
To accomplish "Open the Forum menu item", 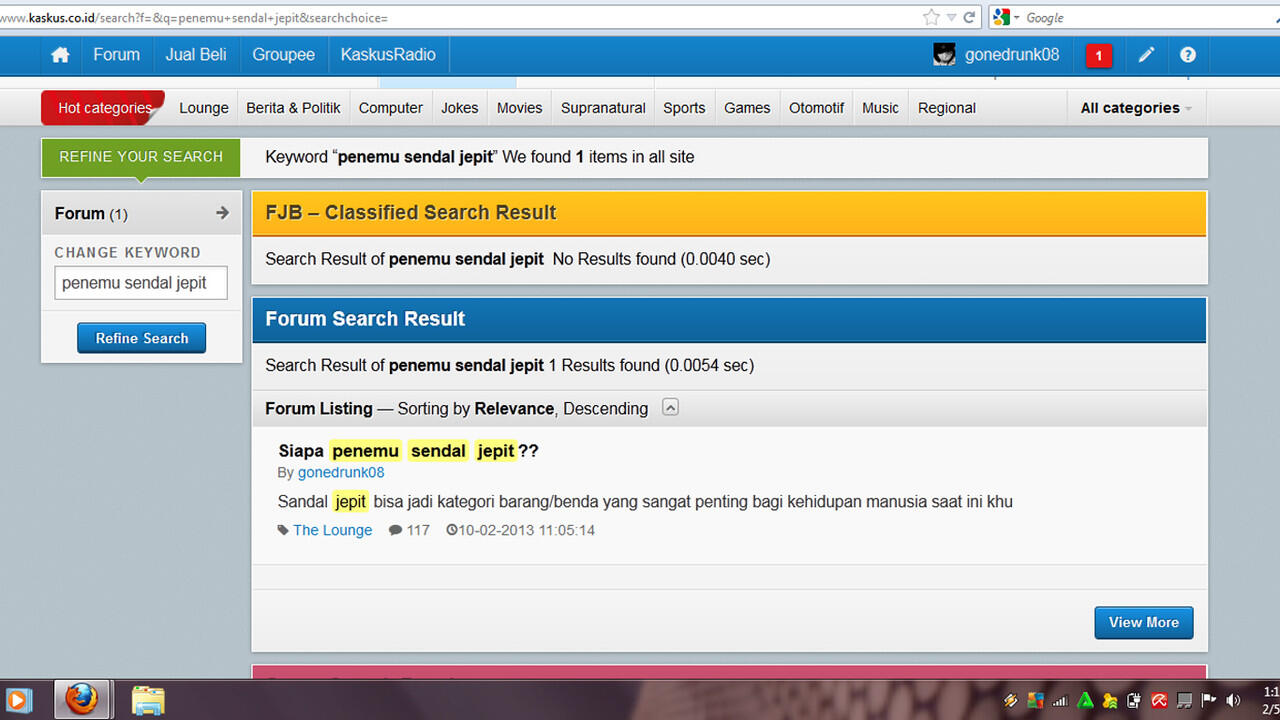I will pos(117,55).
